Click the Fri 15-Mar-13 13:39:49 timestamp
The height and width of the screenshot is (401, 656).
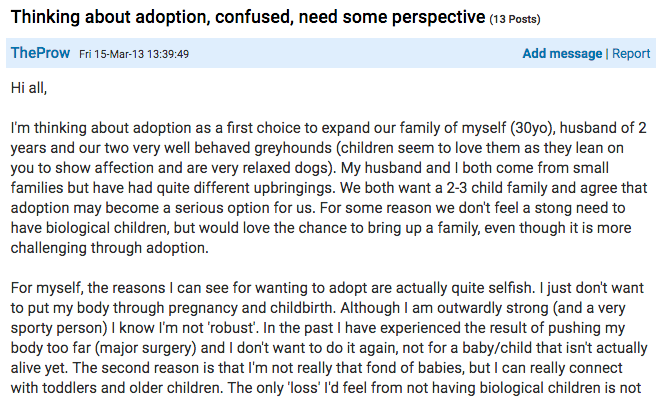point(134,54)
